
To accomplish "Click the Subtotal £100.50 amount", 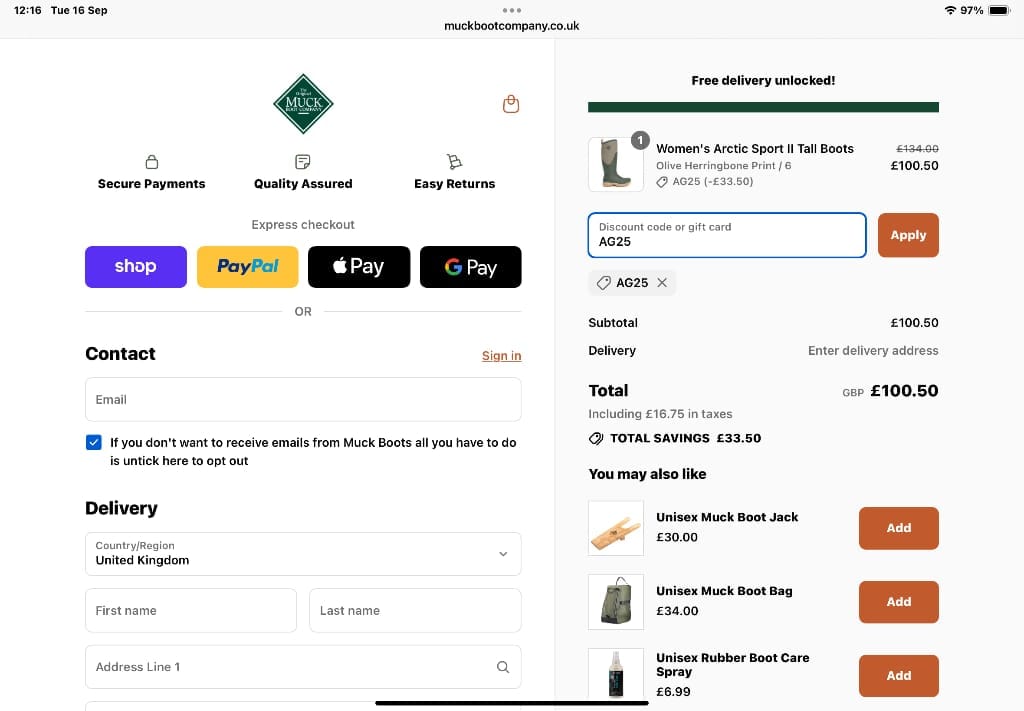I will [914, 323].
